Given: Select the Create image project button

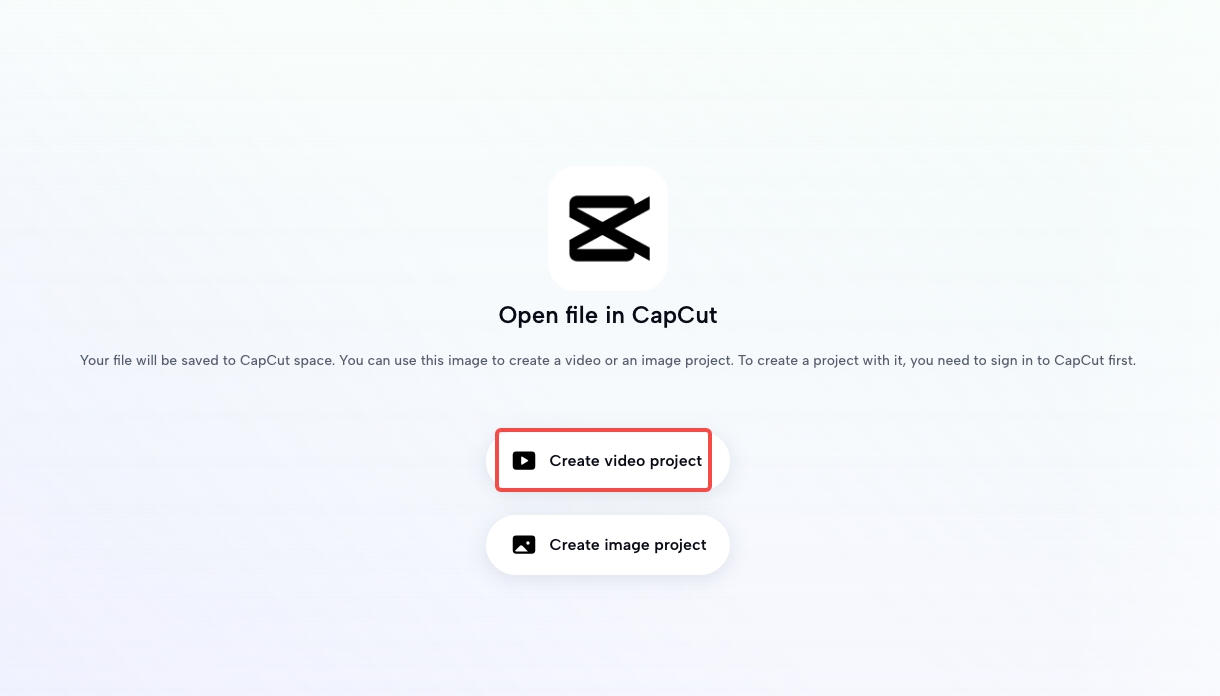Looking at the screenshot, I should [x=608, y=545].
